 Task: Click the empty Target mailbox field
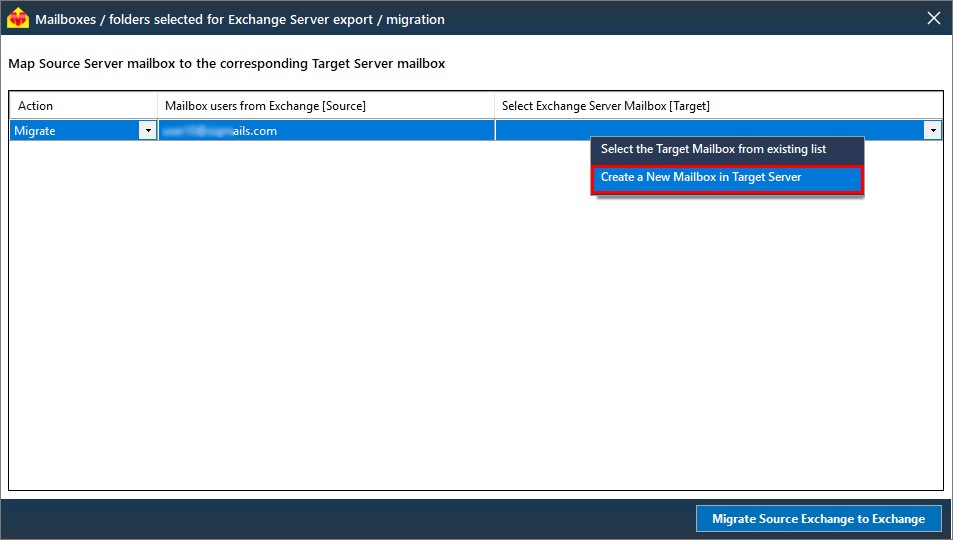tap(709, 130)
